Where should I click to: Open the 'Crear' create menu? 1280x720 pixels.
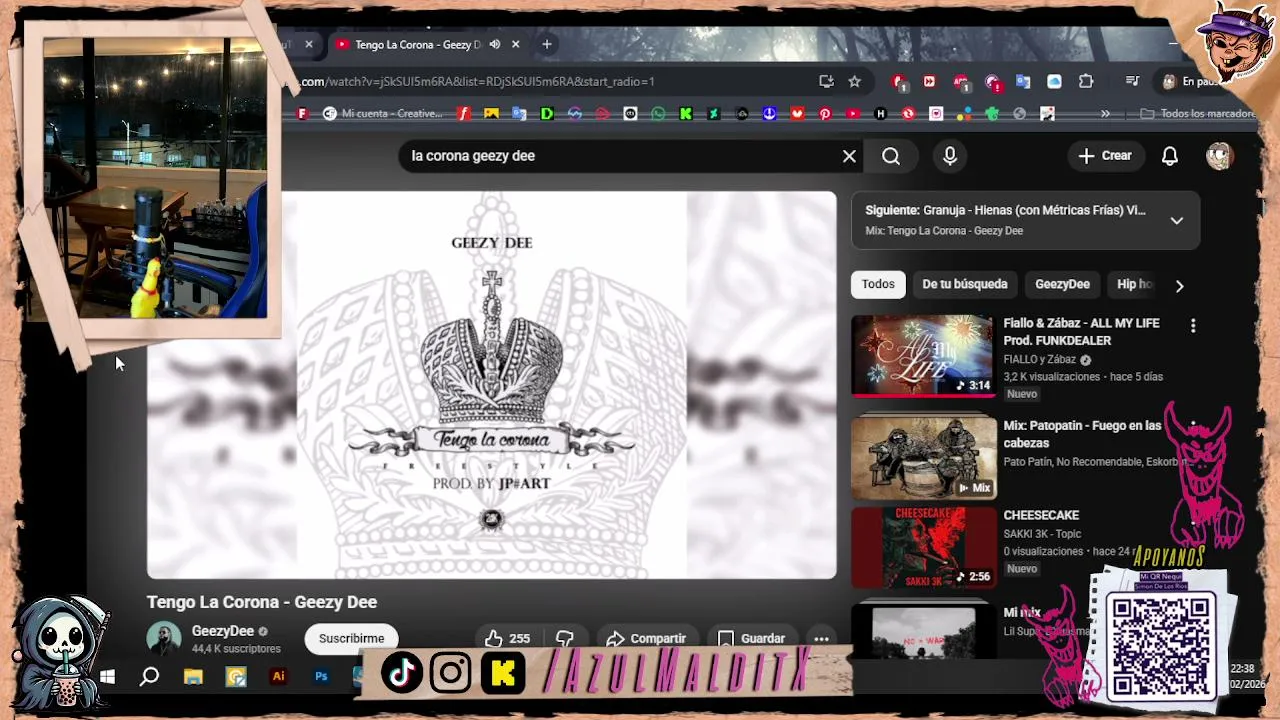[1105, 156]
